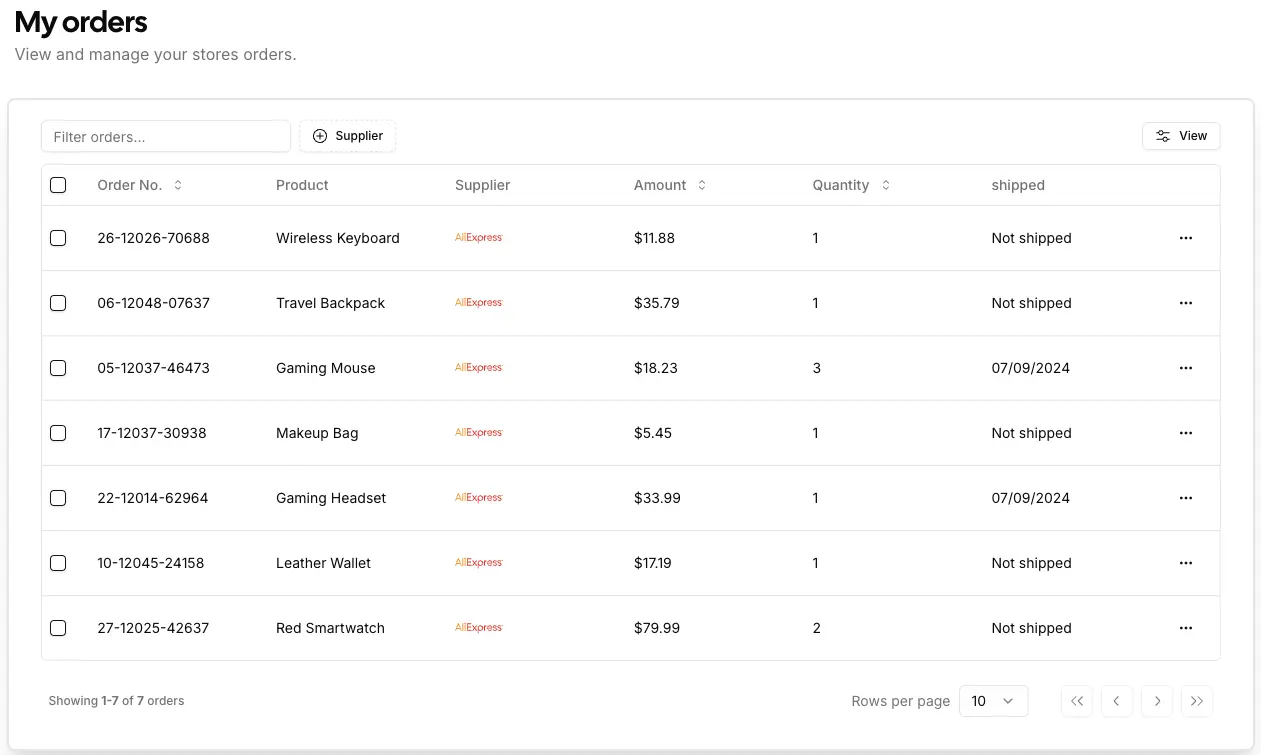
Task: Click the AliExpress supplier logo for Travel Backpack
Action: pyautogui.click(x=478, y=302)
